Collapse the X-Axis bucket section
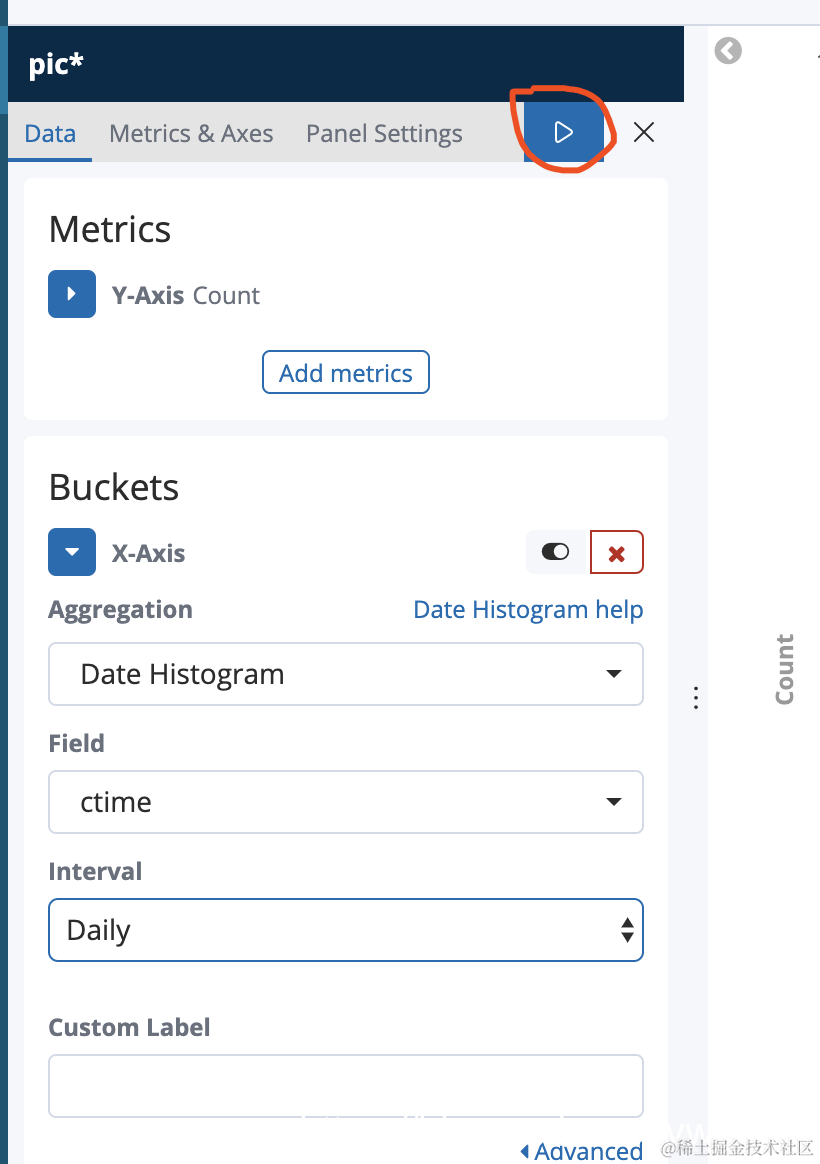 (x=72, y=552)
